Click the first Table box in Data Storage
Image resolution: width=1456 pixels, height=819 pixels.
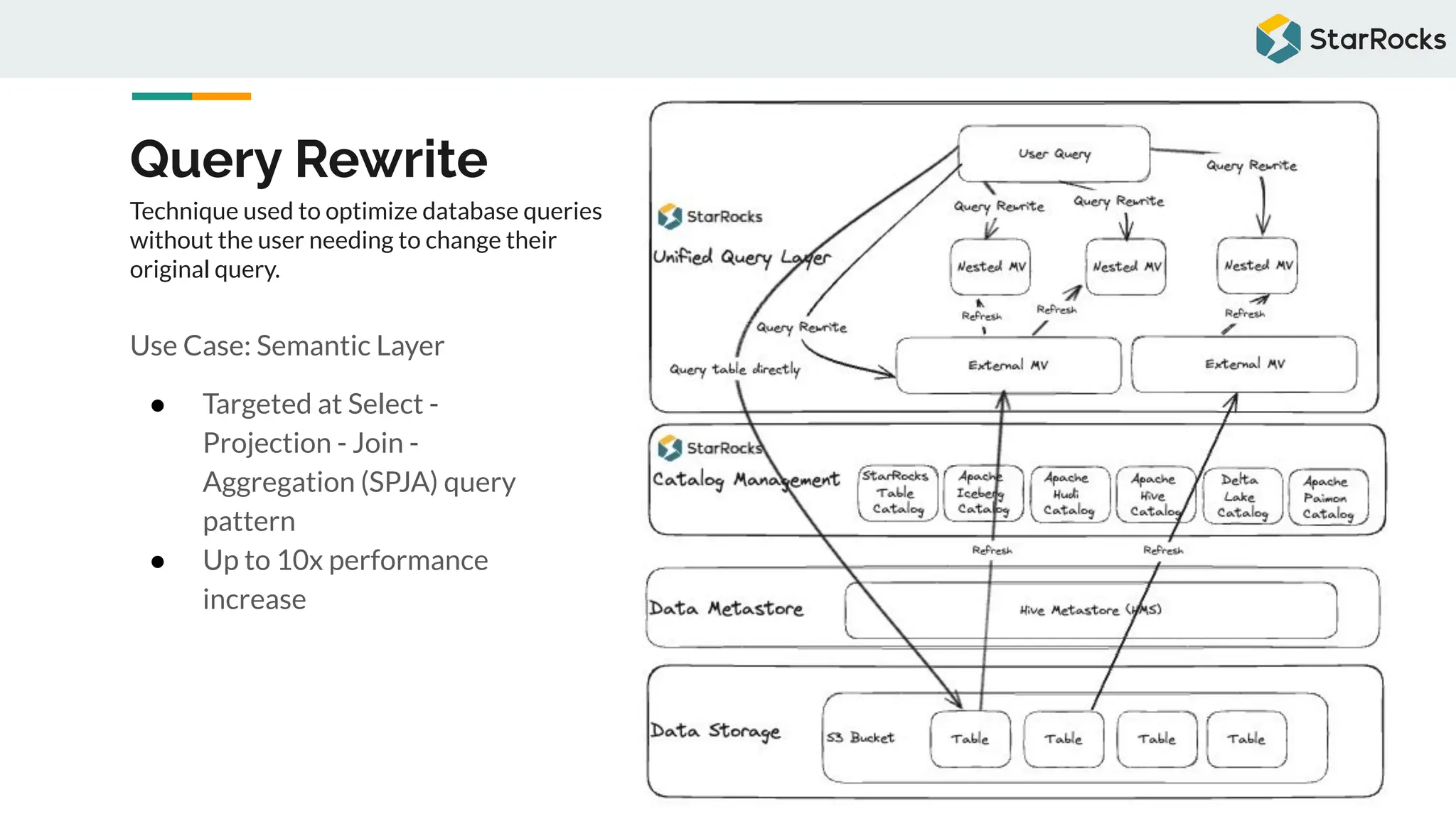[x=970, y=739]
